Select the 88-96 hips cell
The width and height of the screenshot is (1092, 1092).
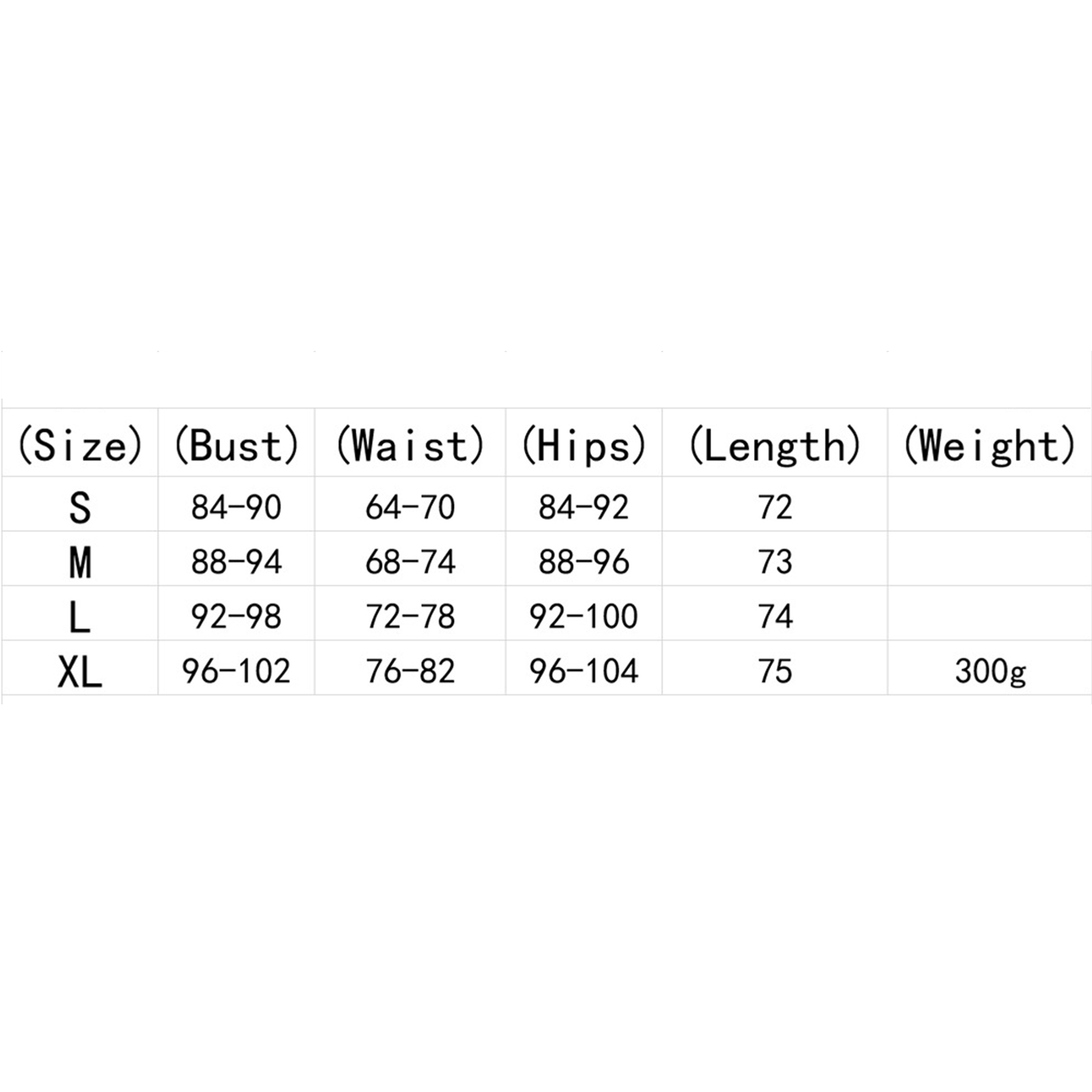click(x=584, y=562)
